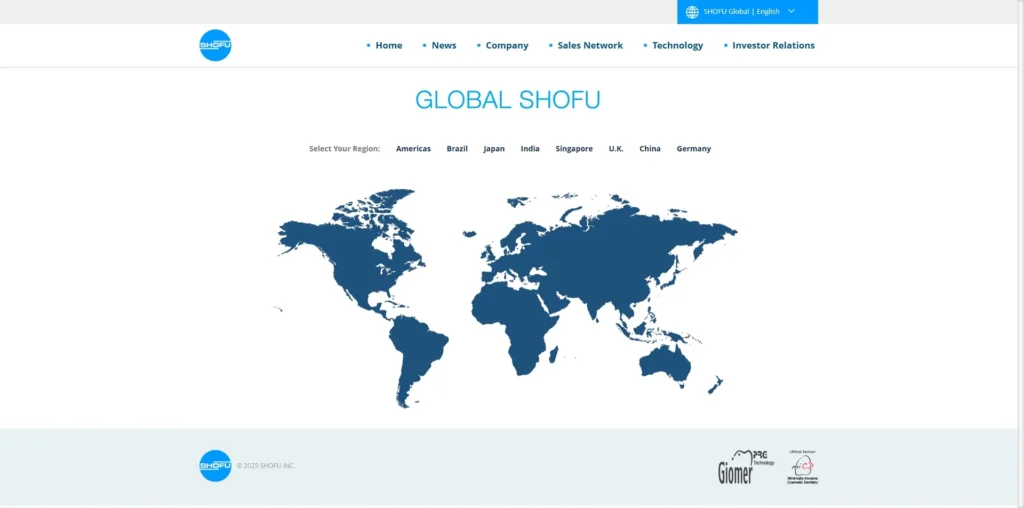The height and width of the screenshot is (508, 1024).
Task: Click the © 2025 SHOFU INC. text
Action: (x=266, y=466)
